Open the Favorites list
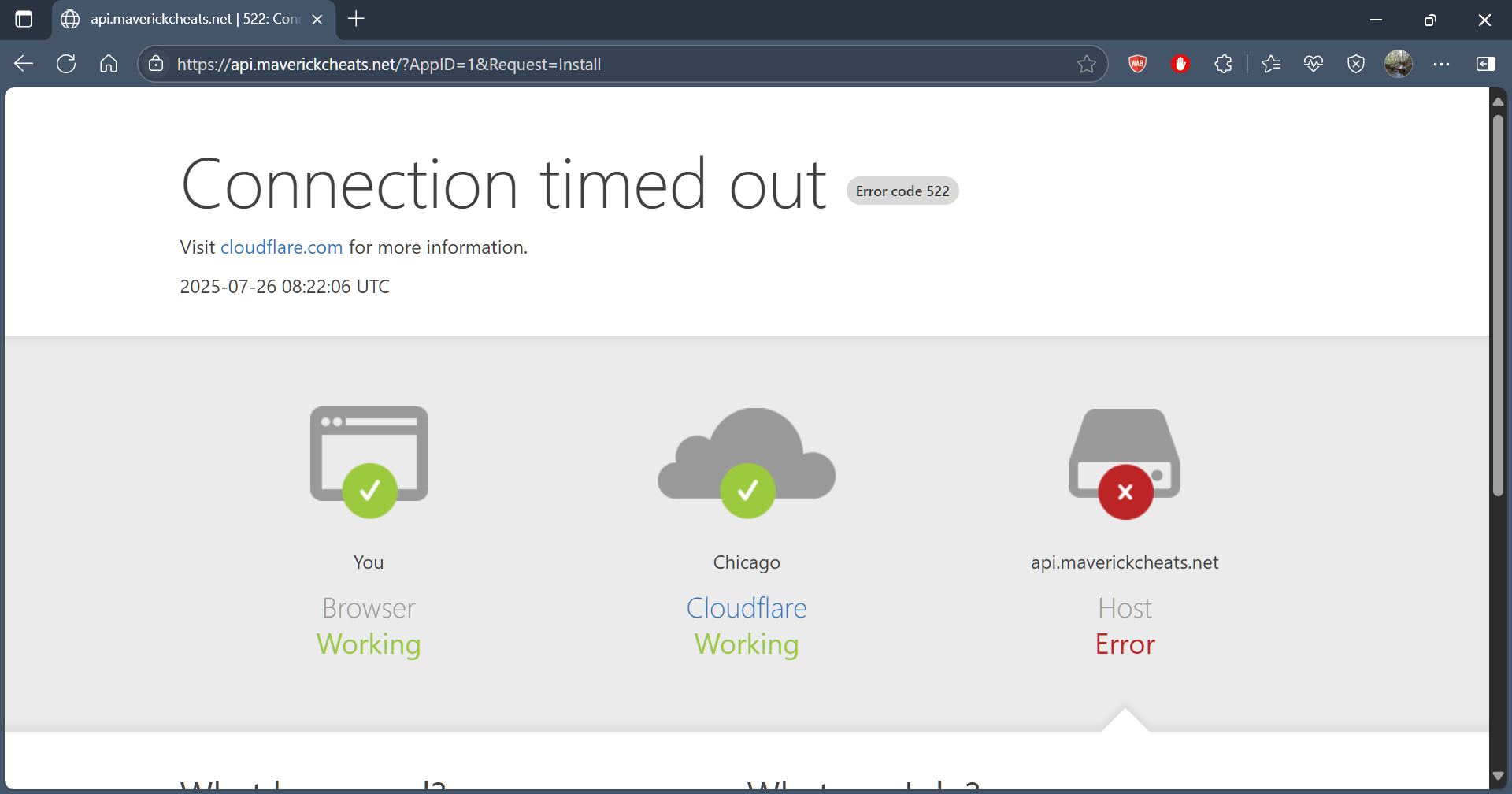 click(1271, 64)
